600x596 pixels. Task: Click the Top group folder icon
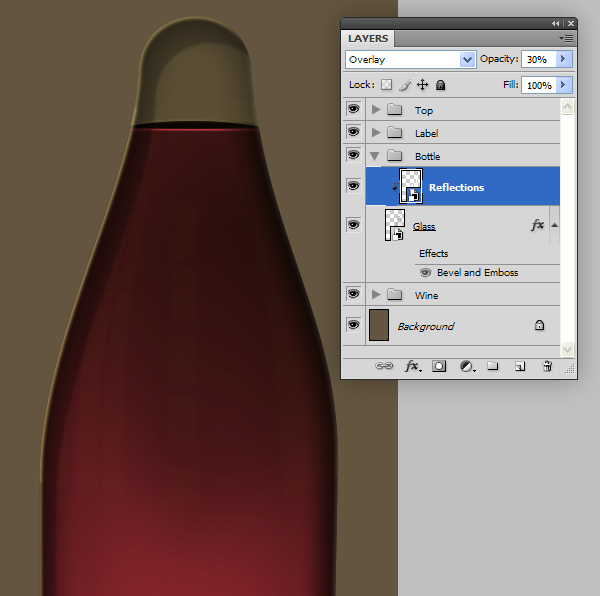[x=394, y=110]
